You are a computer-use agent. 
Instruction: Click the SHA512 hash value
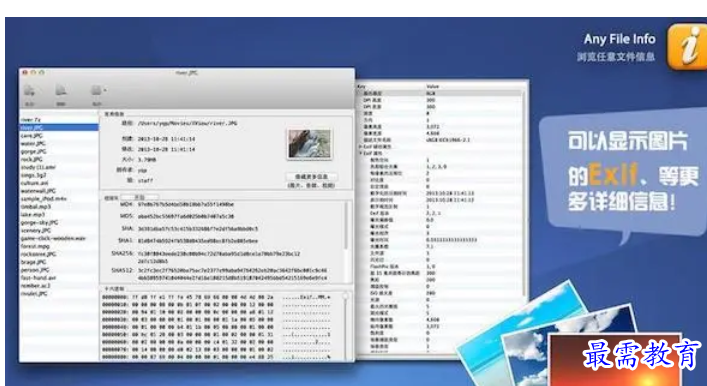(x=232, y=274)
